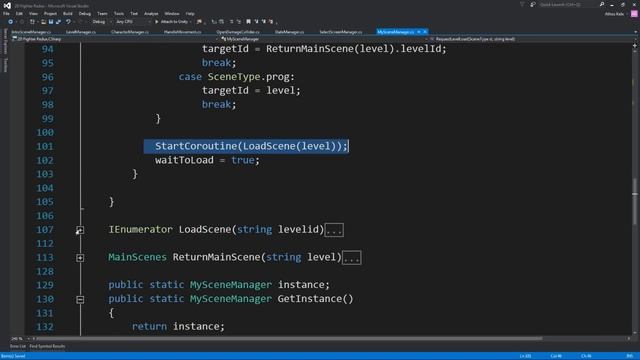Click the Decrease Indent toolbar icon

(214, 22)
